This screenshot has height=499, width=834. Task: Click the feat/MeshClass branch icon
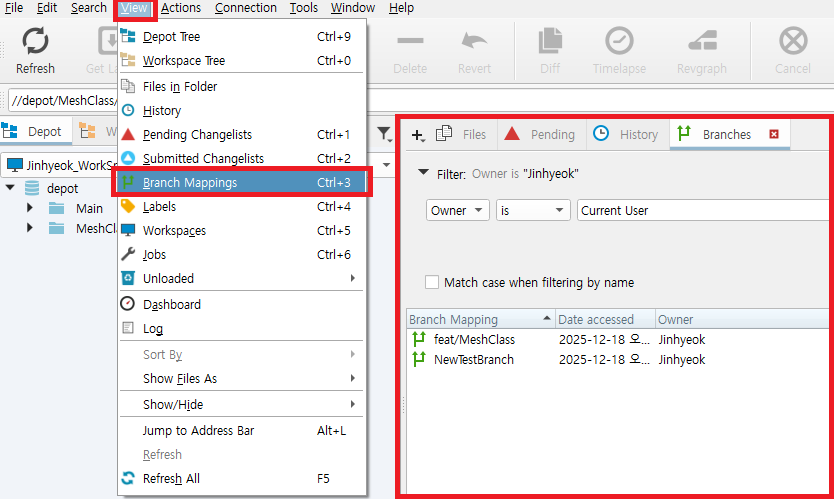(x=419, y=339)
